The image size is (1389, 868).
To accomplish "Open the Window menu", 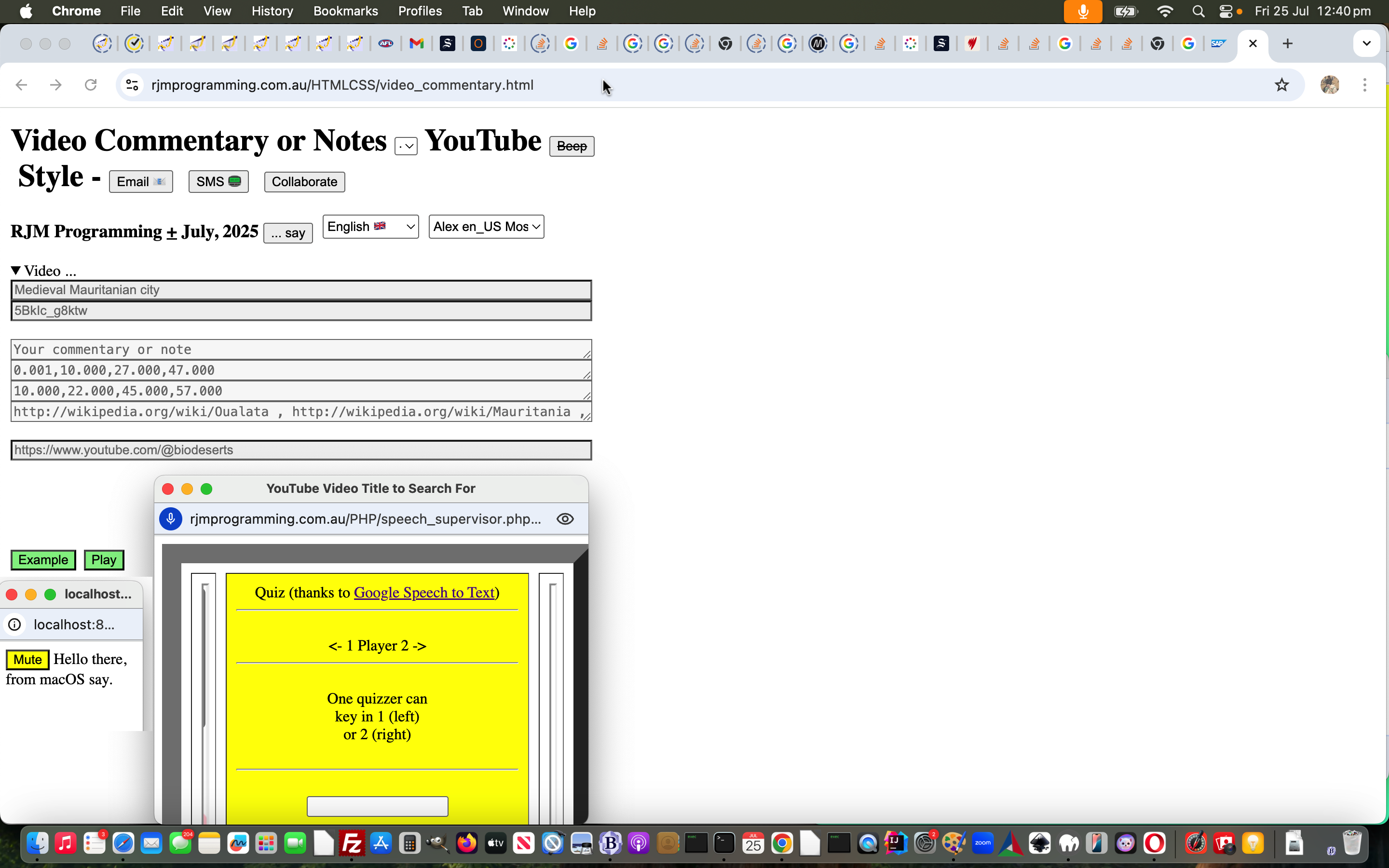I will [x=525, y=12].
